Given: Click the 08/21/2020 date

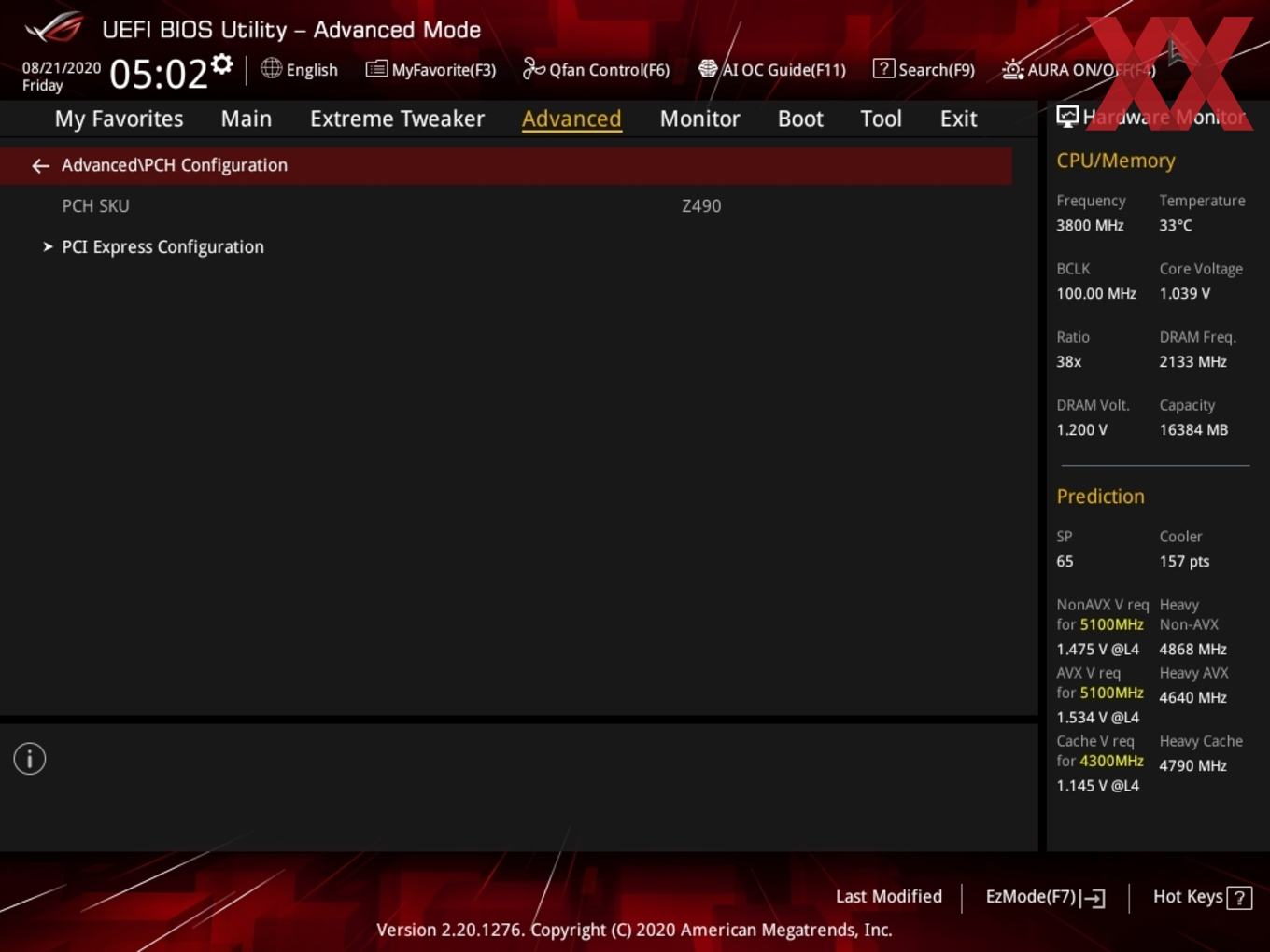Looking at the screenshot, I should pyautogui.click(x=62, y=67).
